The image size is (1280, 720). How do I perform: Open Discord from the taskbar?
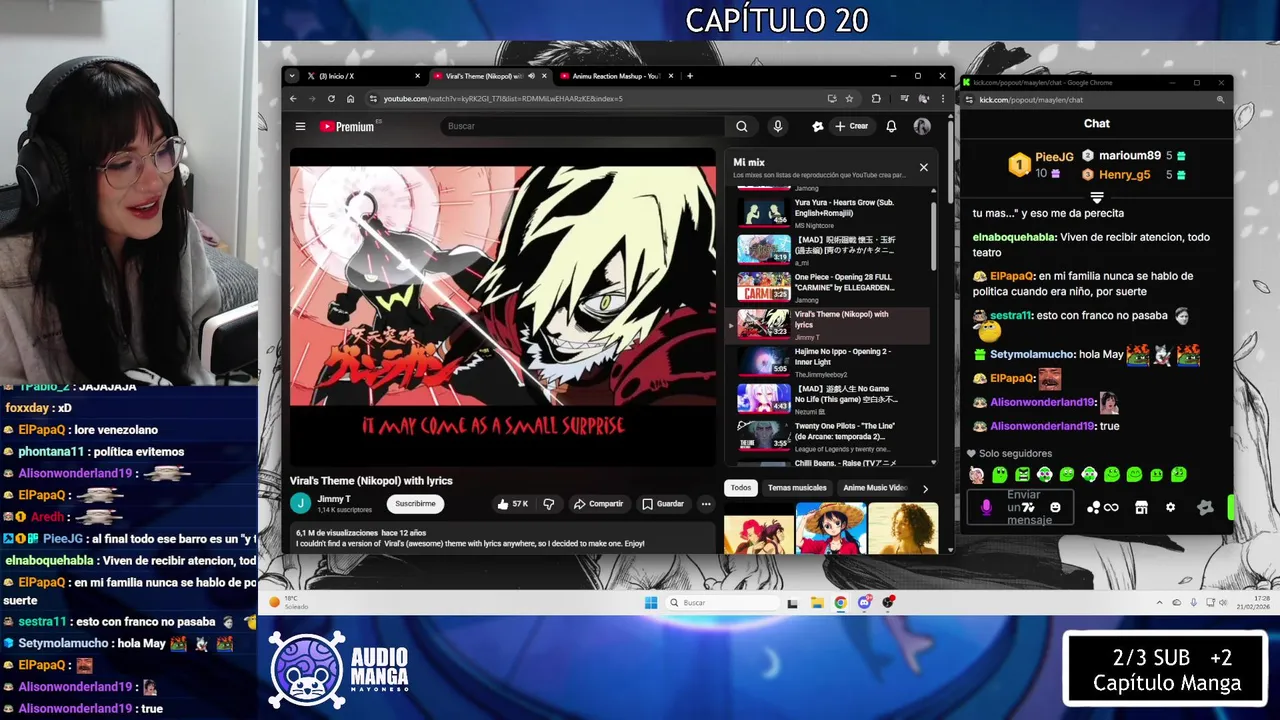864,602
